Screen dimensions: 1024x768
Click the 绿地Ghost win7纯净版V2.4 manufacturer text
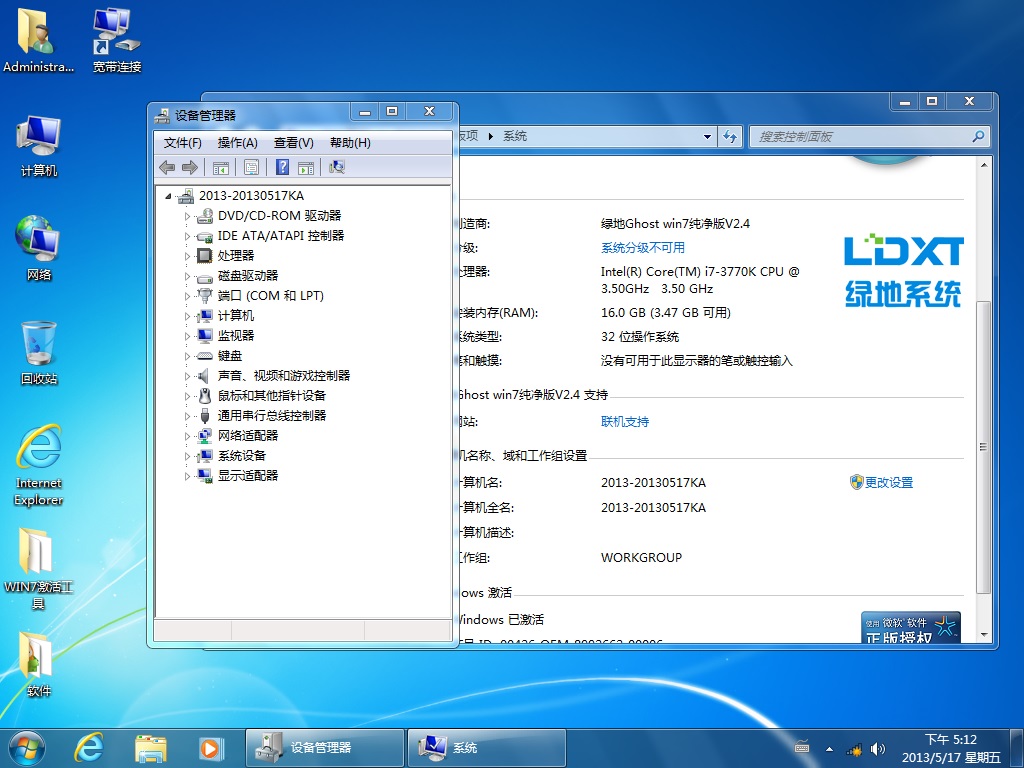point(675,224)
